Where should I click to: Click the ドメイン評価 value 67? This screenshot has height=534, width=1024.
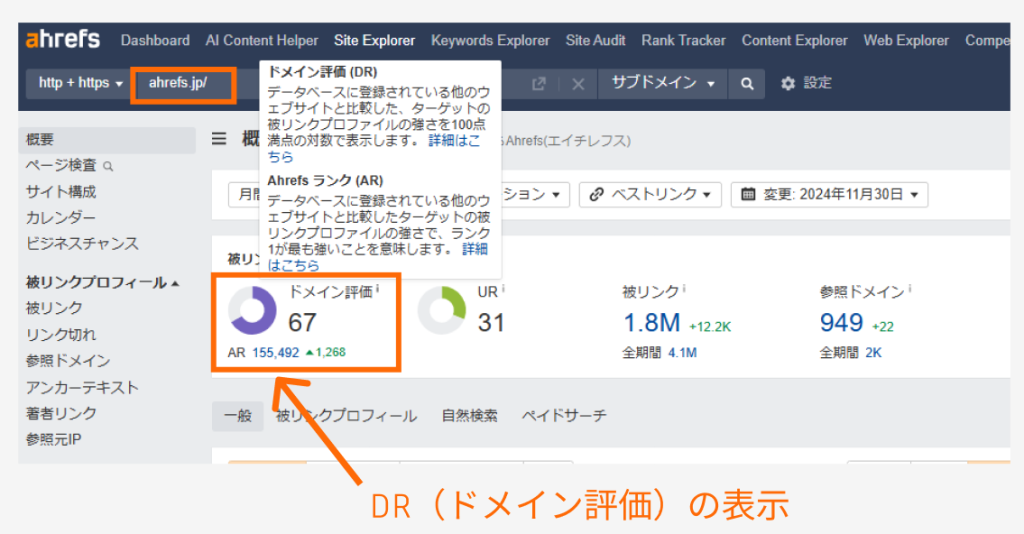click(x=302, y=323)
